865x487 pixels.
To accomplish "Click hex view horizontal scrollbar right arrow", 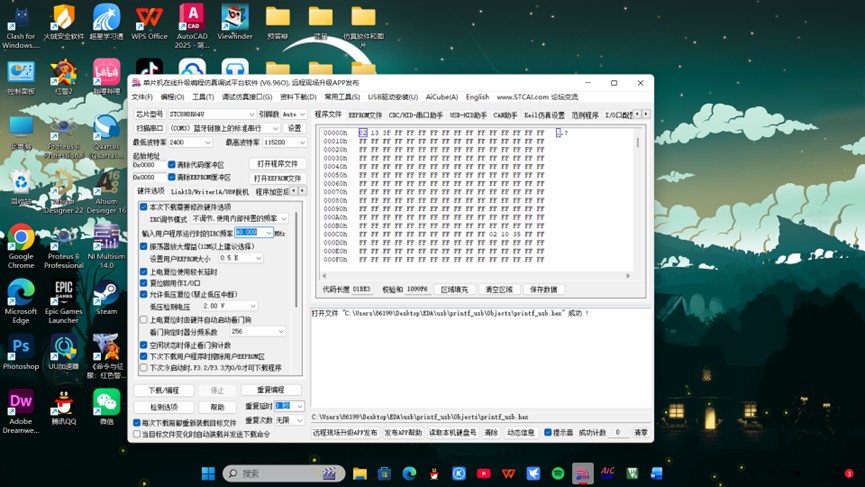I will 628,276.
